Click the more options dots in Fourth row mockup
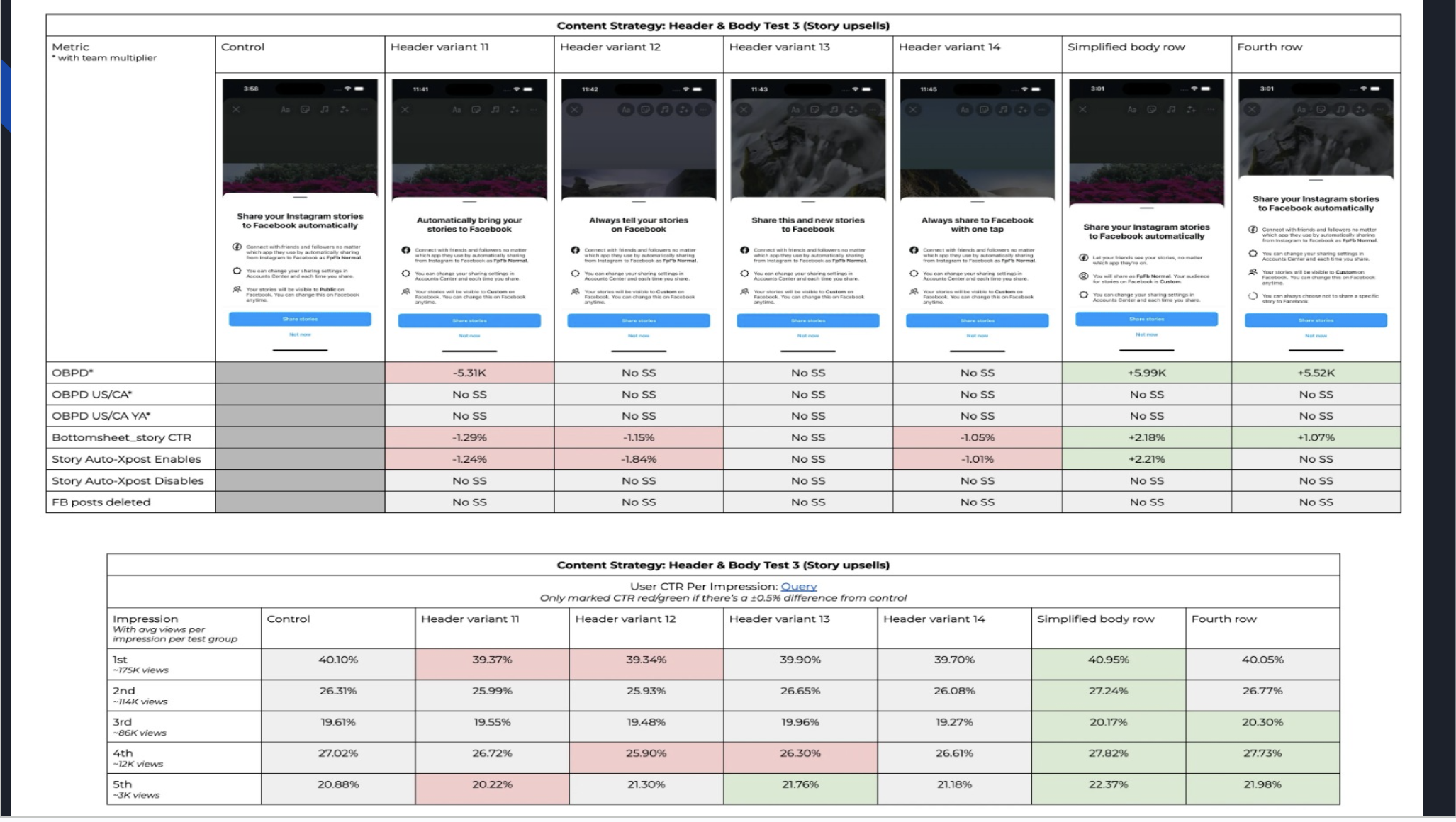The height and width of the screenshot is (822, 1456). [x=1379, y=110]
